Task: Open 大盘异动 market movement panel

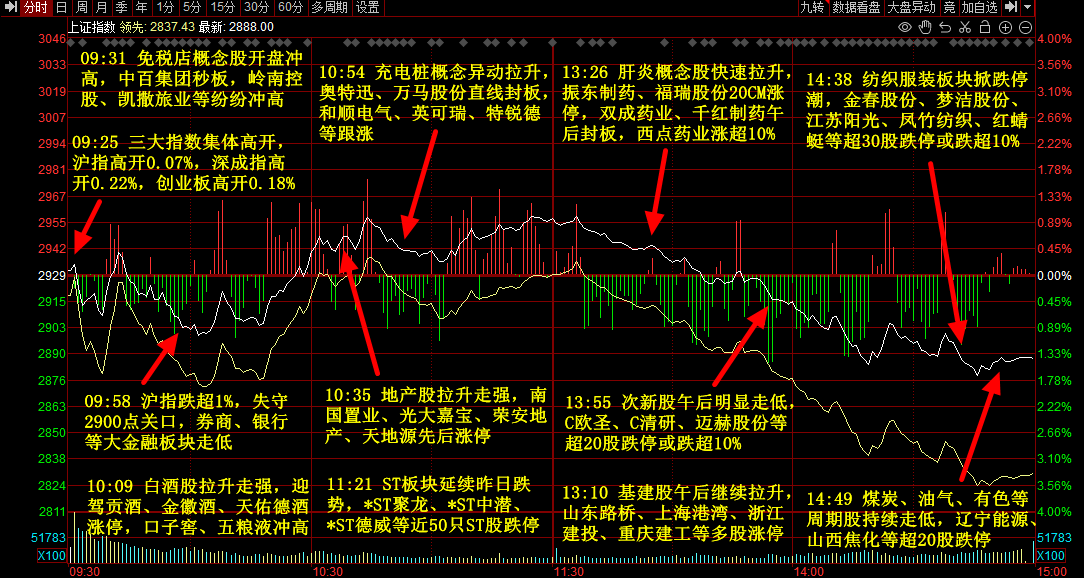Action: (x=912, y=7)
